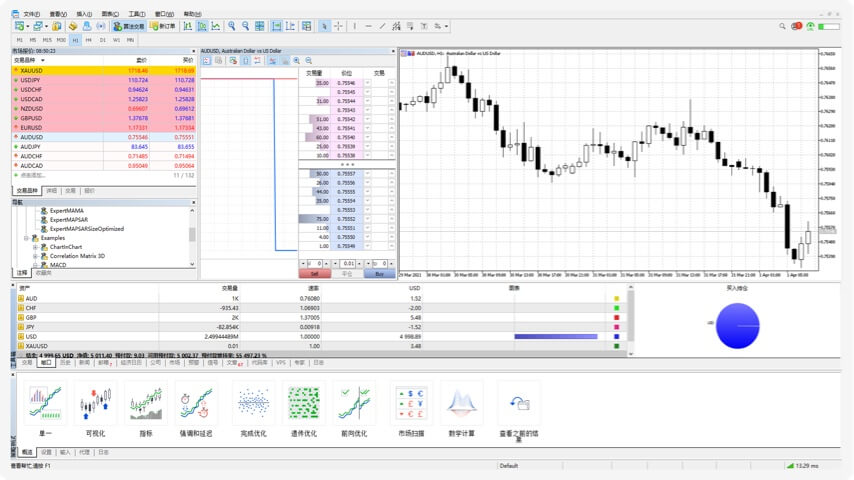Switch to the M15 timeframe button
The width and height of the screenshot is (854, 480).
46,39
